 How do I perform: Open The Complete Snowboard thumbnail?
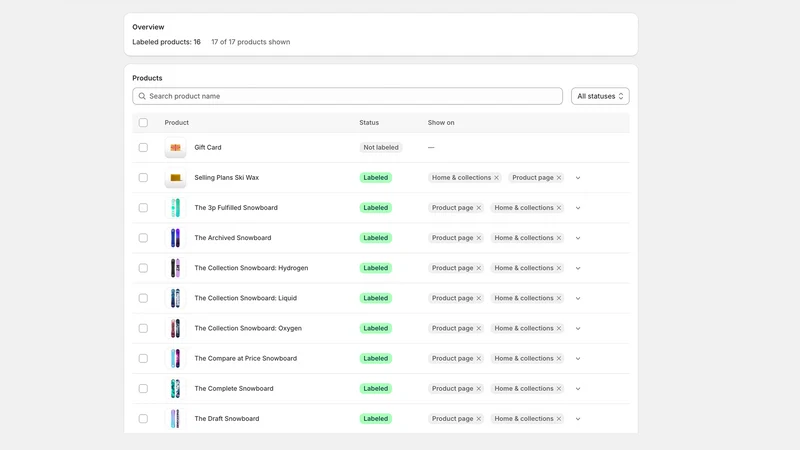(x=176, y=388)
